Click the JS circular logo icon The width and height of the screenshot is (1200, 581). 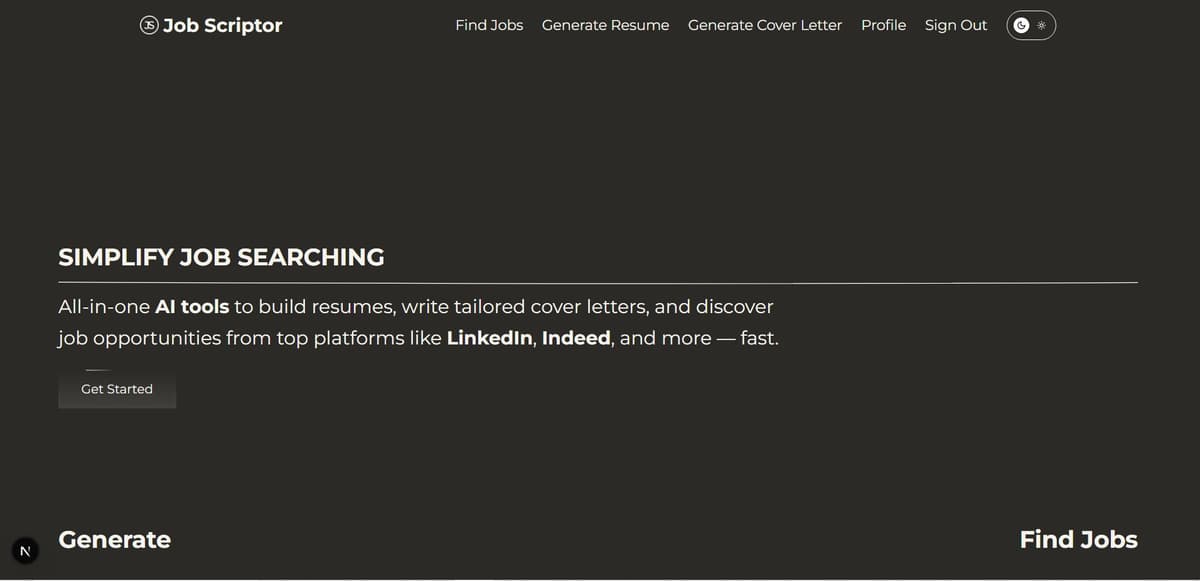[x=149, y=25]
